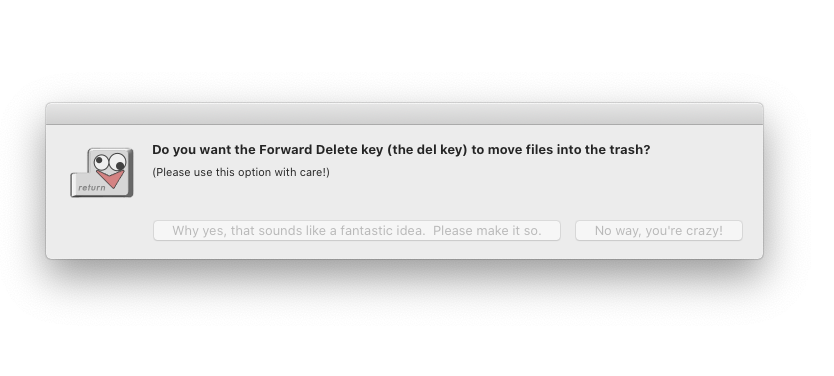Click "(the del key)" text in the heading

(x=427, y=150)
